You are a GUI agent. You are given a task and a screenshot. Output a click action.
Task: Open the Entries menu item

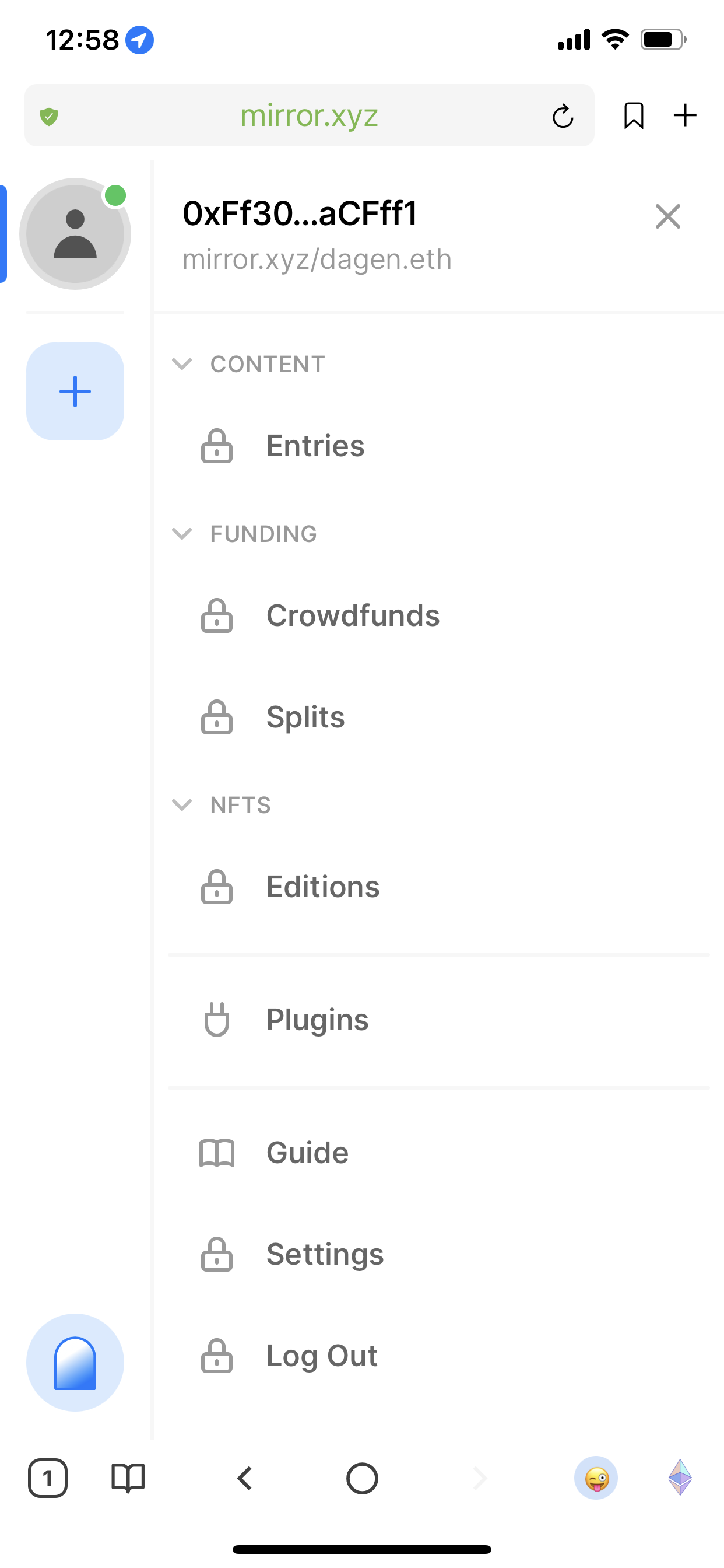click(315, 446)
